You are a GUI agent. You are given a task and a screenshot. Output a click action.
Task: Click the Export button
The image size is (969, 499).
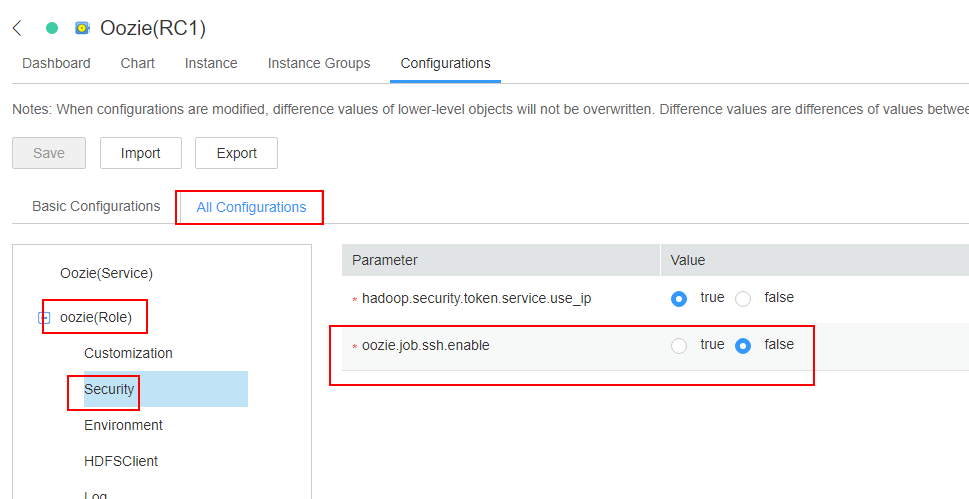[237, 153]
